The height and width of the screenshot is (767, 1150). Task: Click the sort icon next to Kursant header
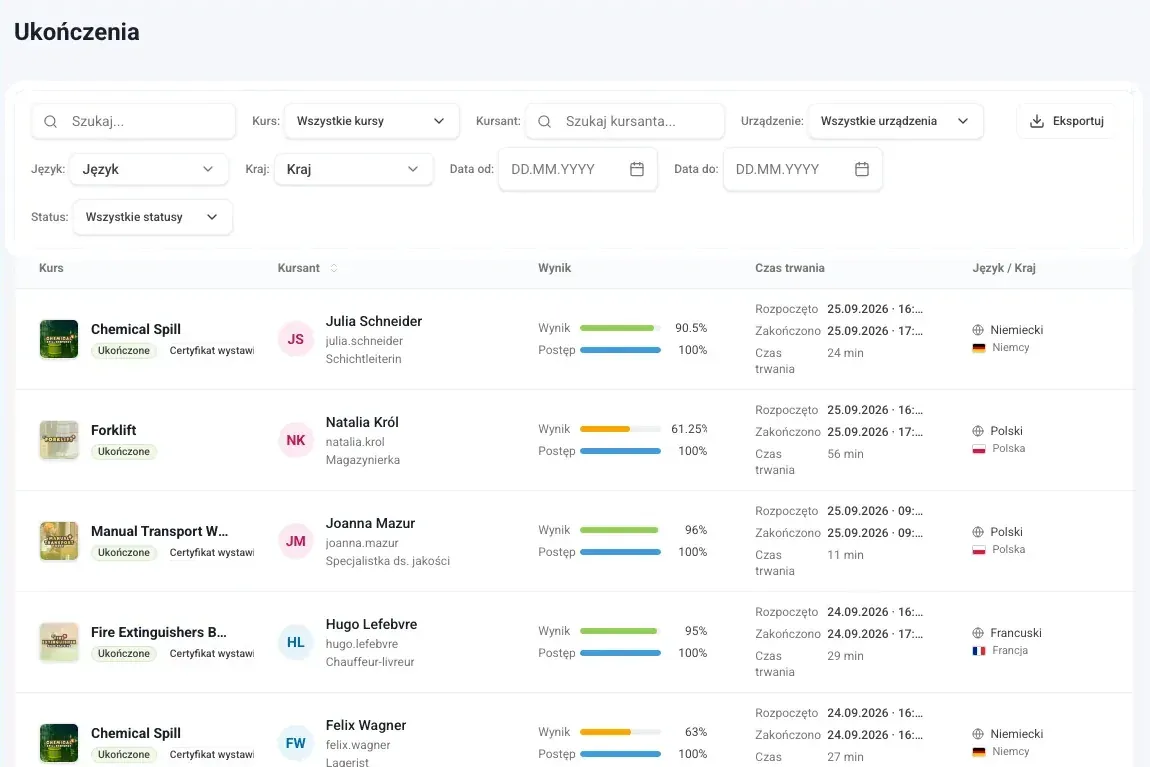pos(334,268)
